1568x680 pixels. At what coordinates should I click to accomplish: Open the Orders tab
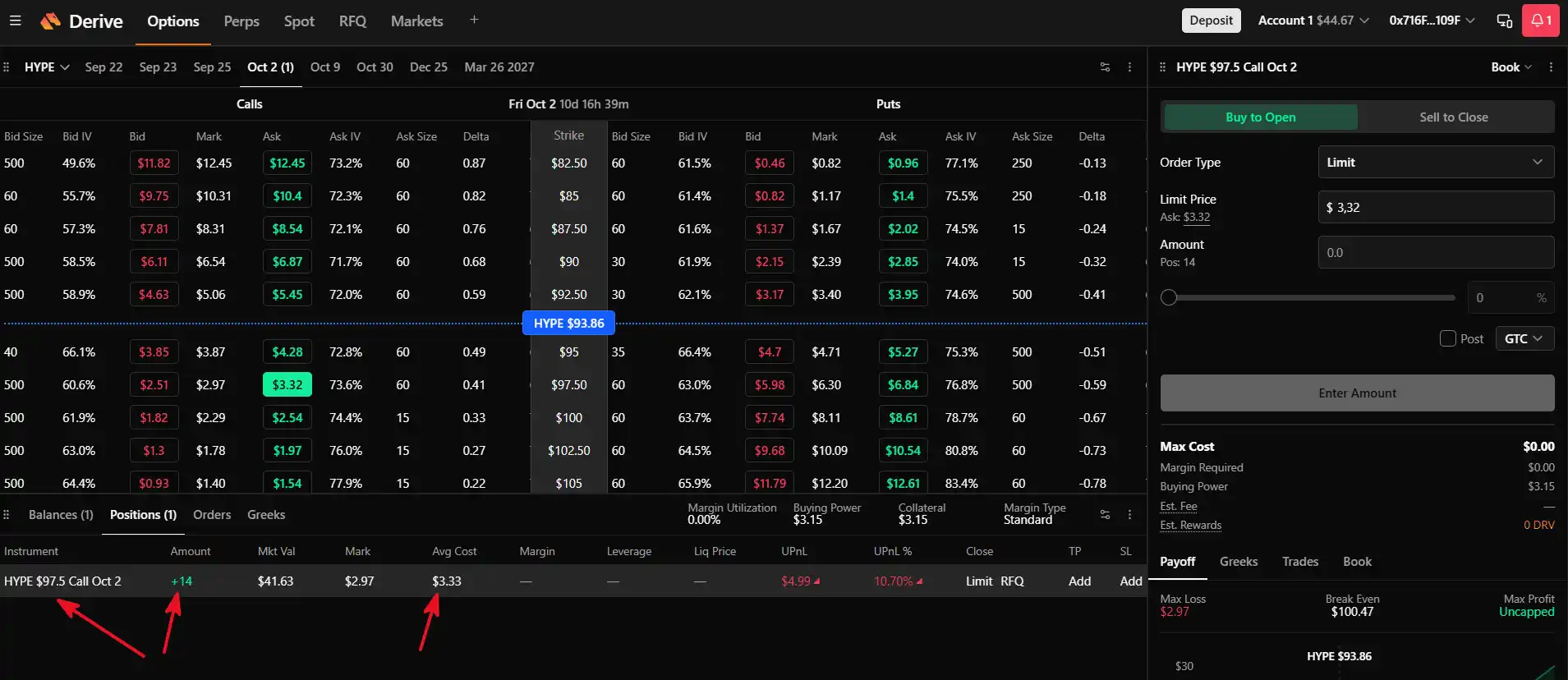coord(212,515)
